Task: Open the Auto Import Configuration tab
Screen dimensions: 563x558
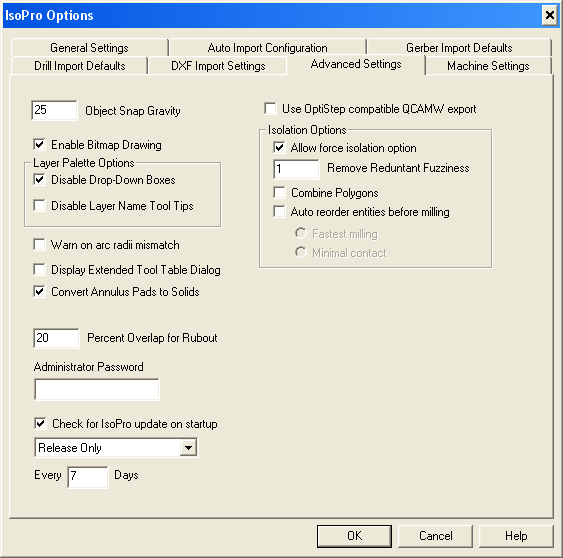Action: tap(267, 47)
